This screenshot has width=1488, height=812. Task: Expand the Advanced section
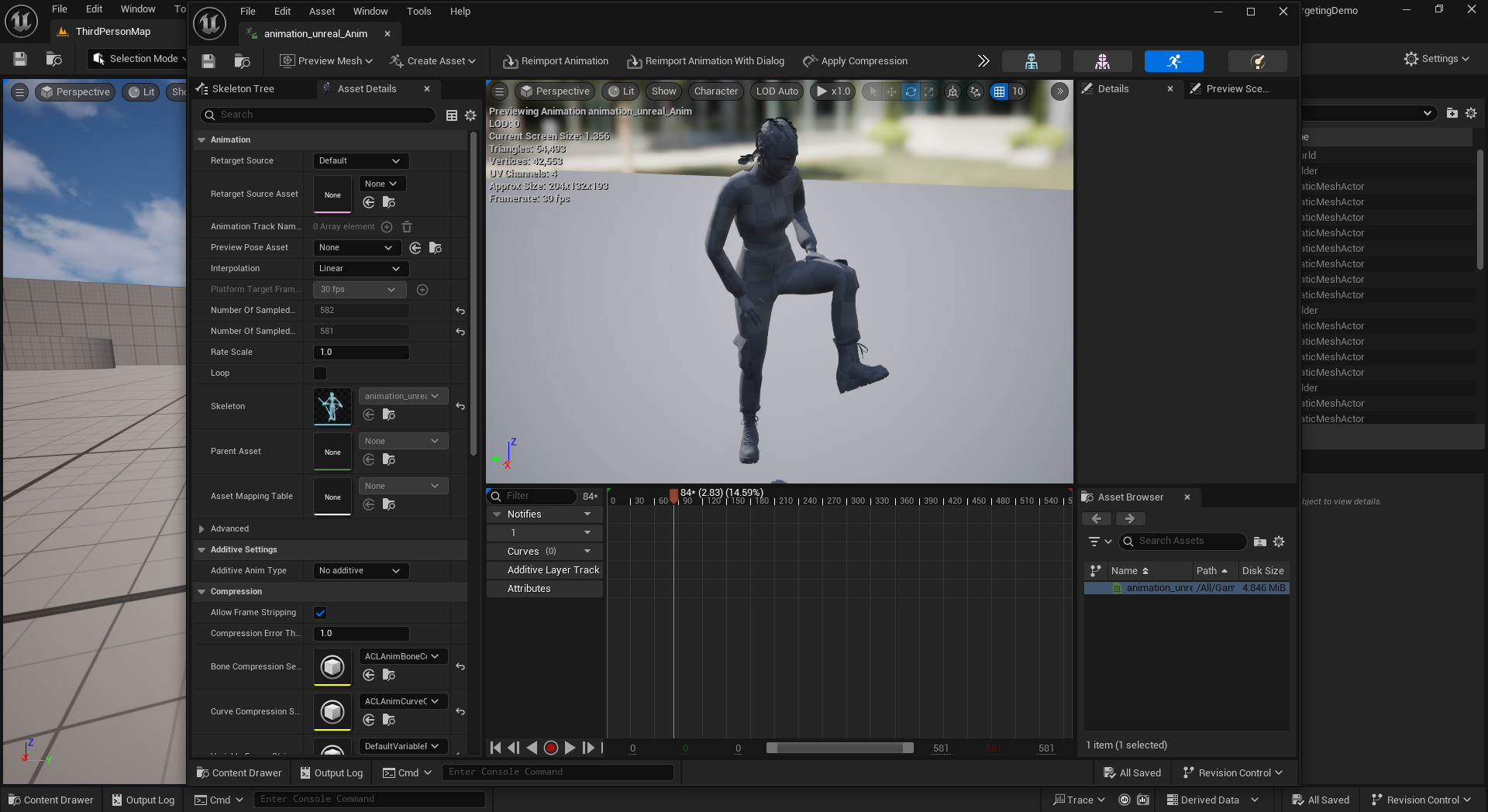tap(201, 529)
